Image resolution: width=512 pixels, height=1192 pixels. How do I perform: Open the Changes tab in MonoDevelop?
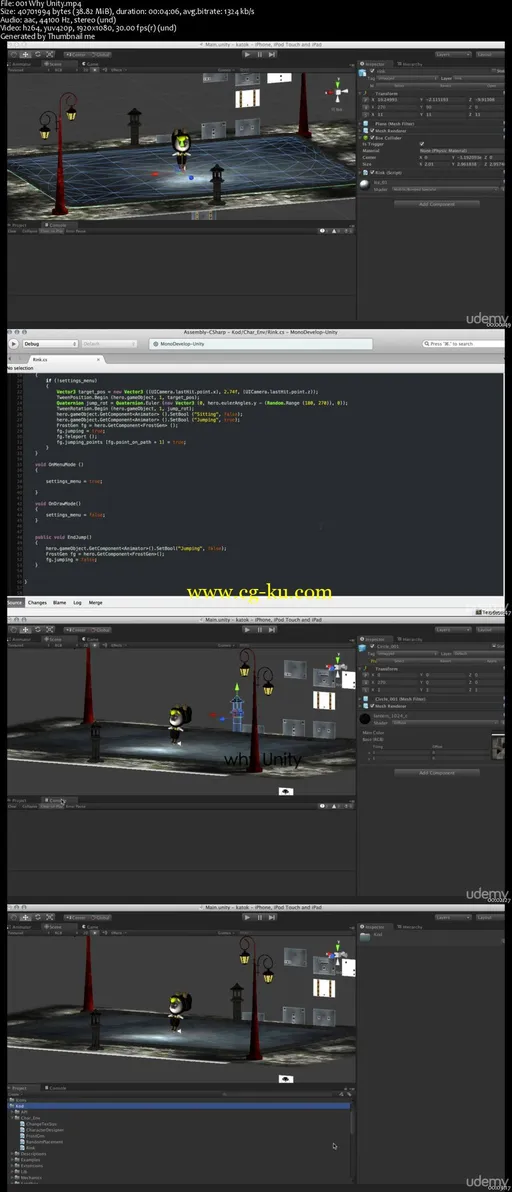pos(37,602)
